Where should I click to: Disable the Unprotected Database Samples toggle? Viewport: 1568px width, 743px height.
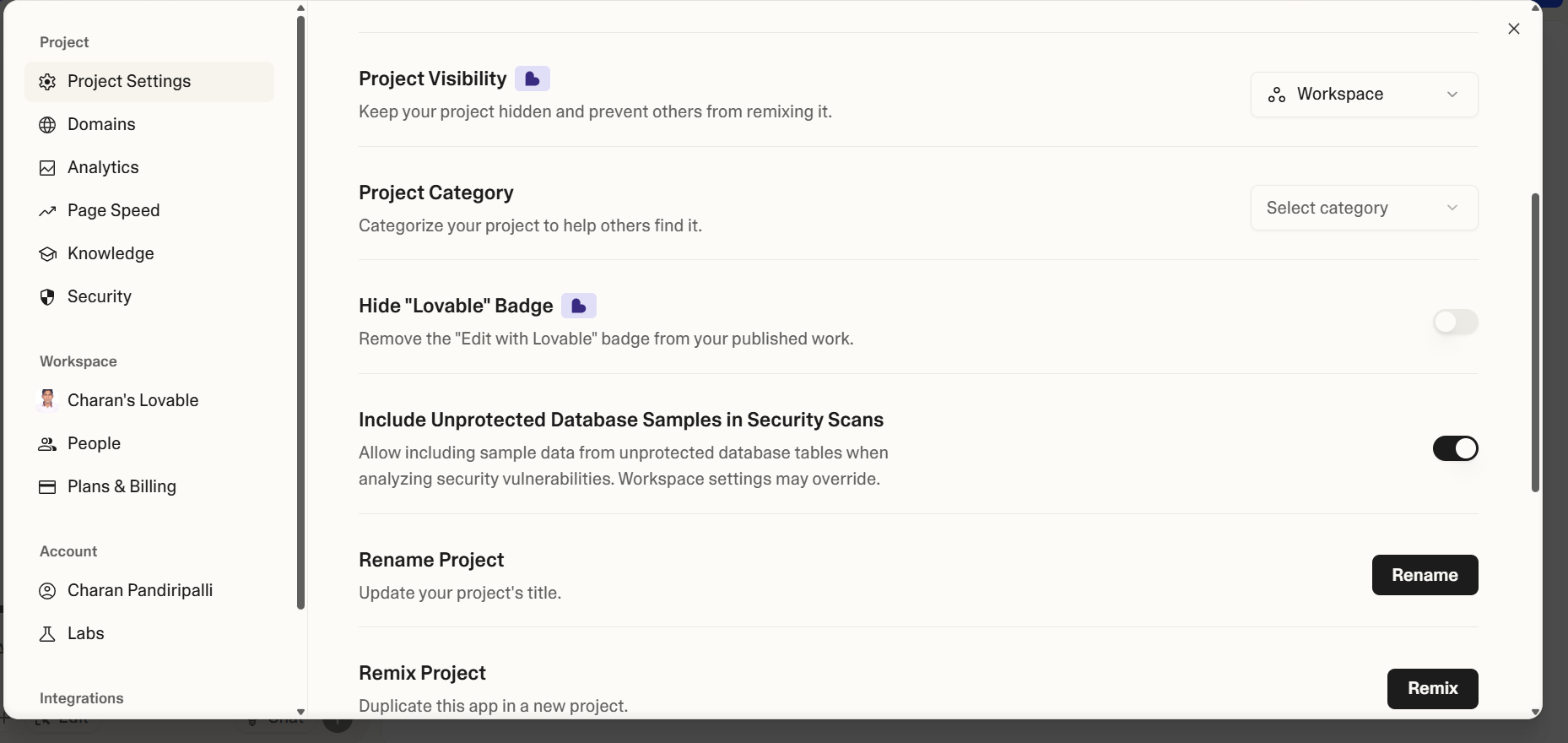[1455, 448]
